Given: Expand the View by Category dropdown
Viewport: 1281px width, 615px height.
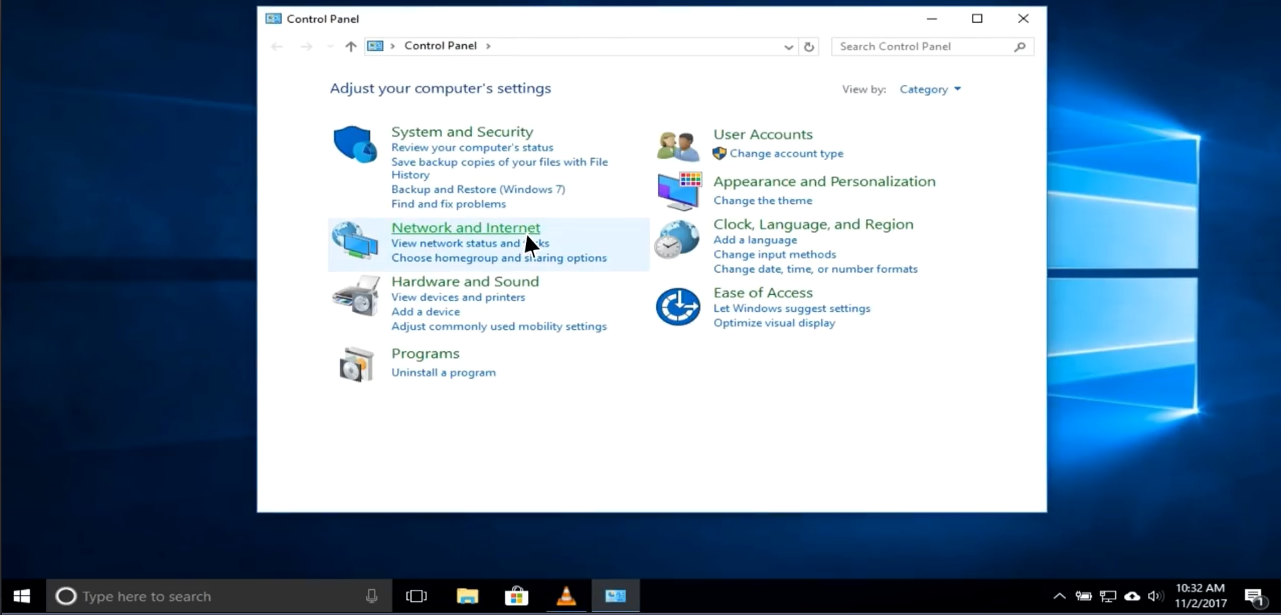Looking at the screenshot, I should click(930, 89).
